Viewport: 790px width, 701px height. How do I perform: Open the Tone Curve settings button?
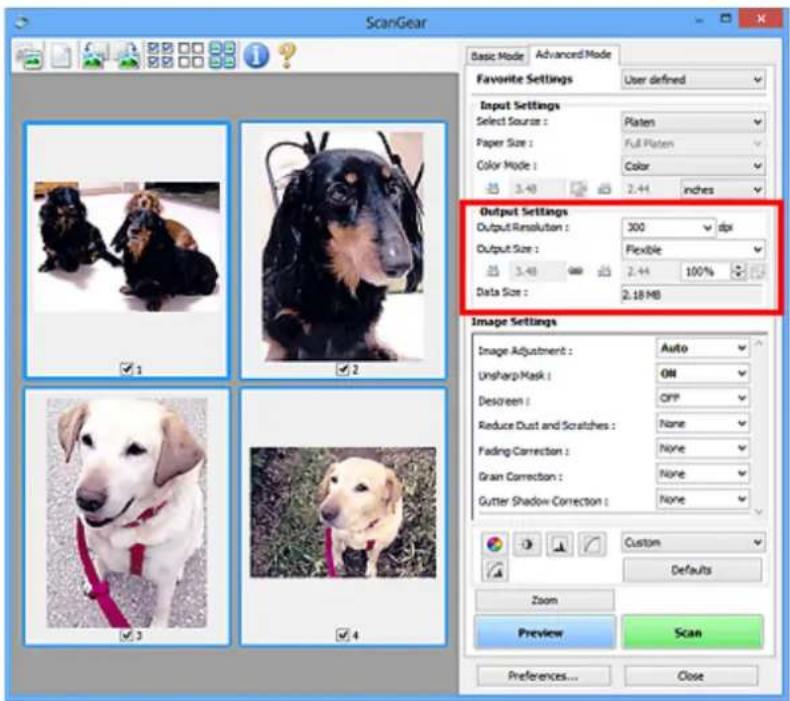coord(591,544)
